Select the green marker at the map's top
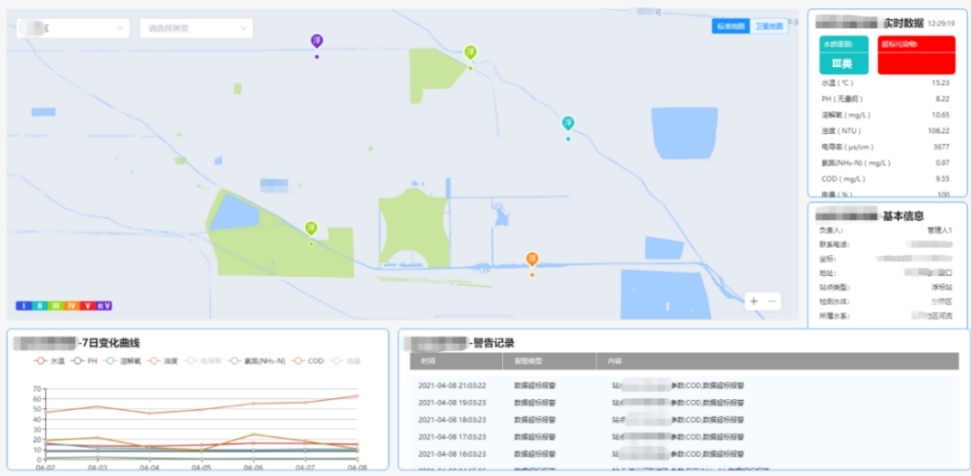Viewport: 971px width, 476px height. click(470, 52)
